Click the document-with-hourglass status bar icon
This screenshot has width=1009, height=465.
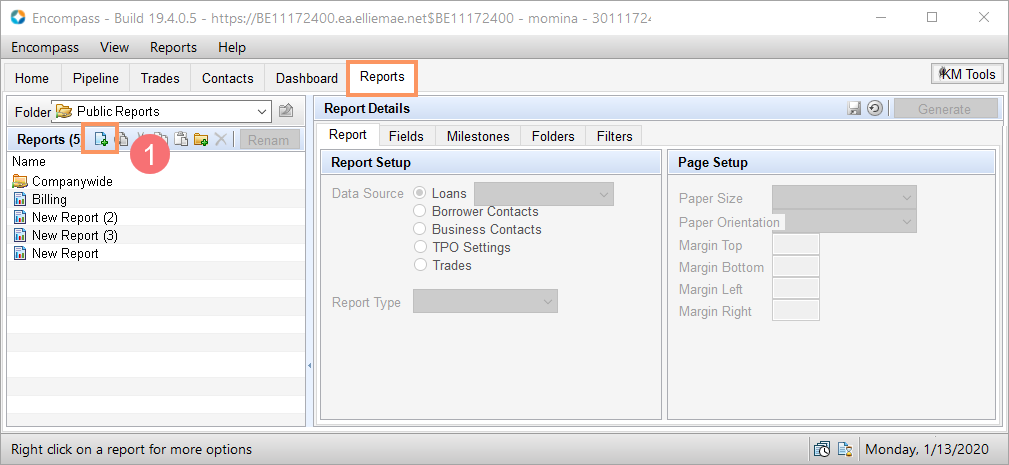[845, 449]
